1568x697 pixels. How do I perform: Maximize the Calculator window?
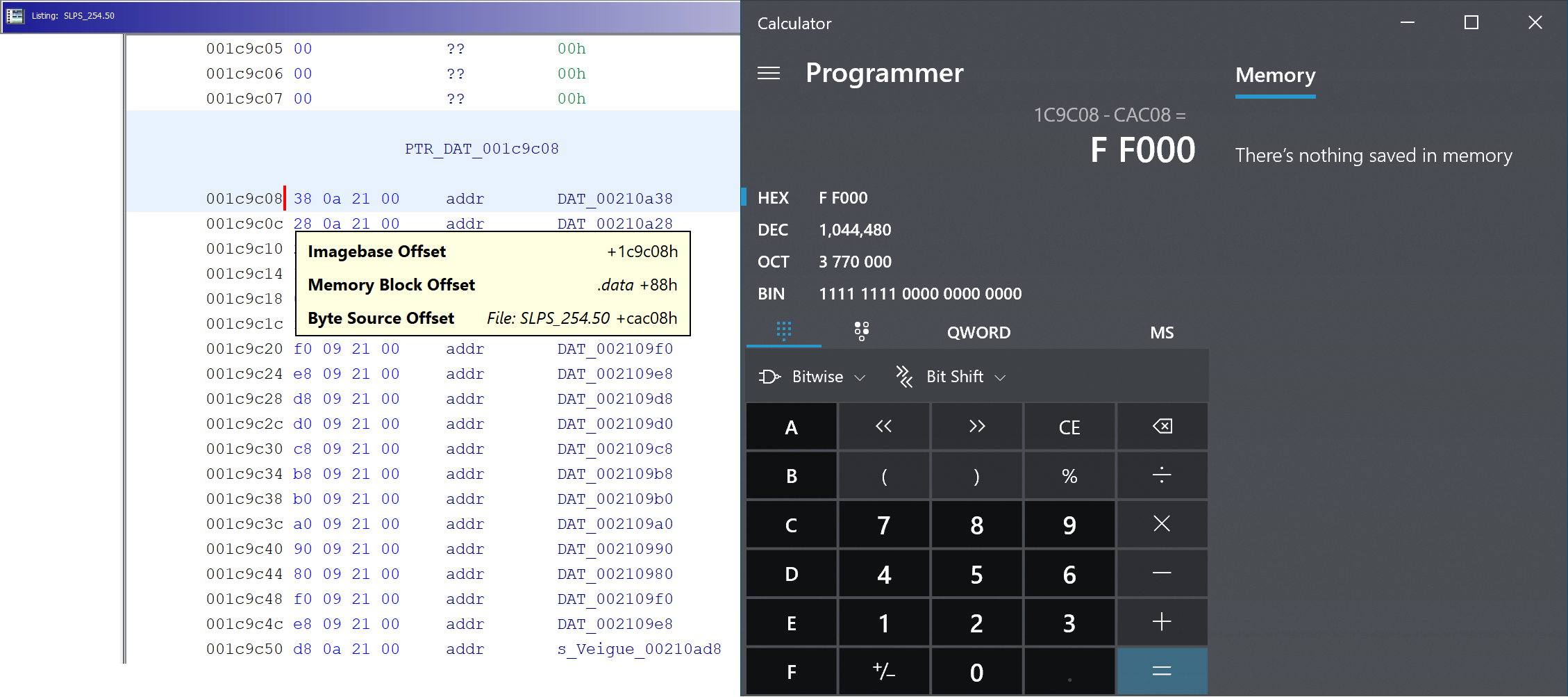pos(1471,23)
